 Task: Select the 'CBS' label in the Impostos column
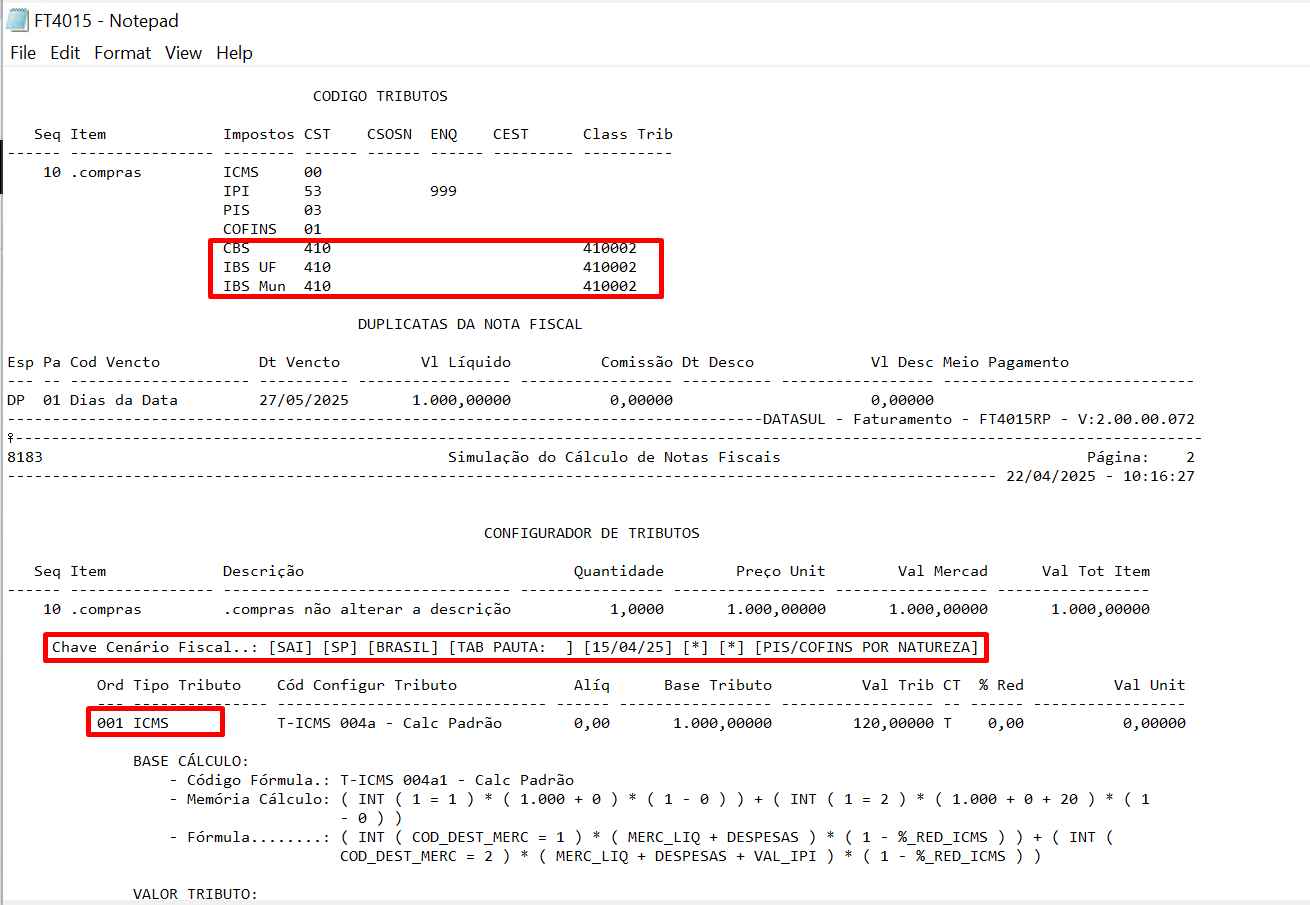pyautogui.click(x=237, y=248)
